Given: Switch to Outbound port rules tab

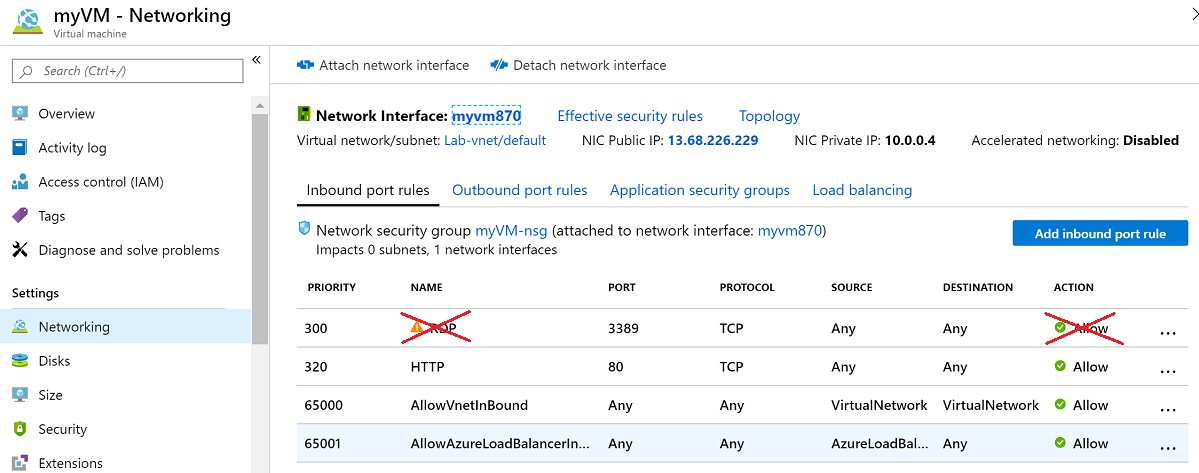Looking at the screenshot, I should click(519, 190).
